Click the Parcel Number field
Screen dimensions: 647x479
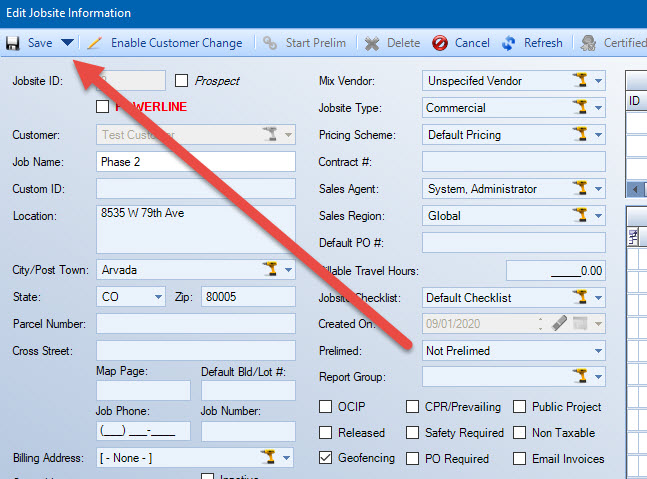tap(196, 323)
